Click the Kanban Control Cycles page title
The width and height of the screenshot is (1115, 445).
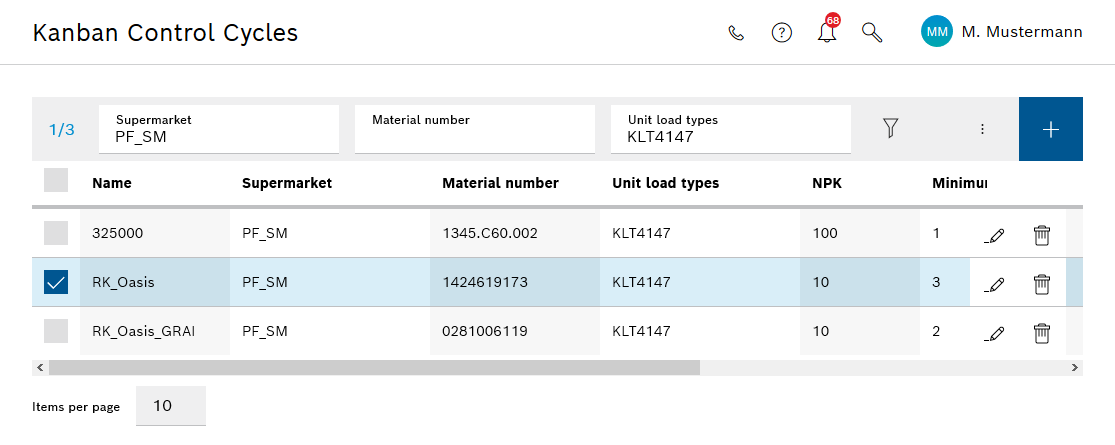[165, 33]
